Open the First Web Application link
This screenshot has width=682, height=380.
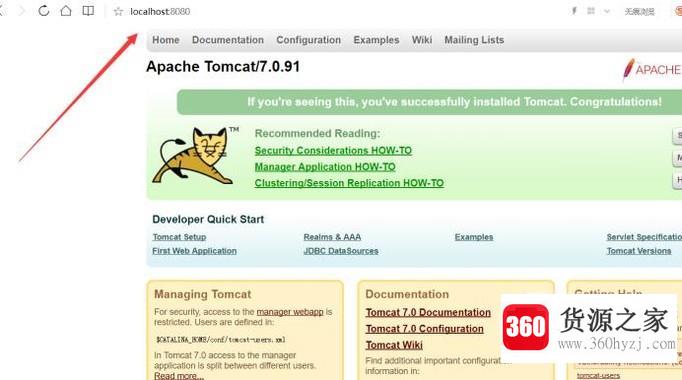194,251
